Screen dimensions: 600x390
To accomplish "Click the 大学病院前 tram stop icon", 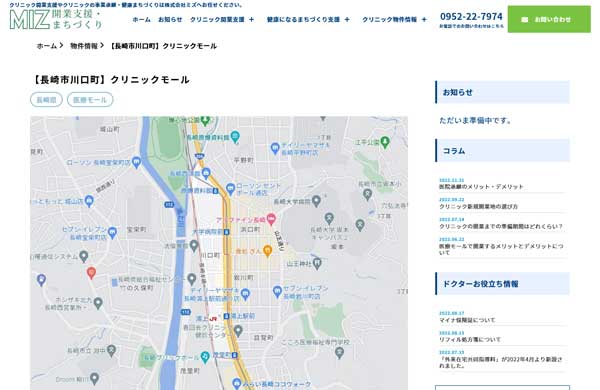I will tap(227, 232).
